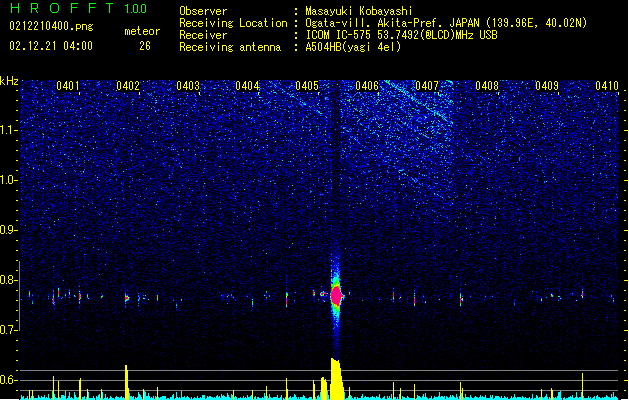Click the A504HB(yagi 4el) antenna text

353,47
